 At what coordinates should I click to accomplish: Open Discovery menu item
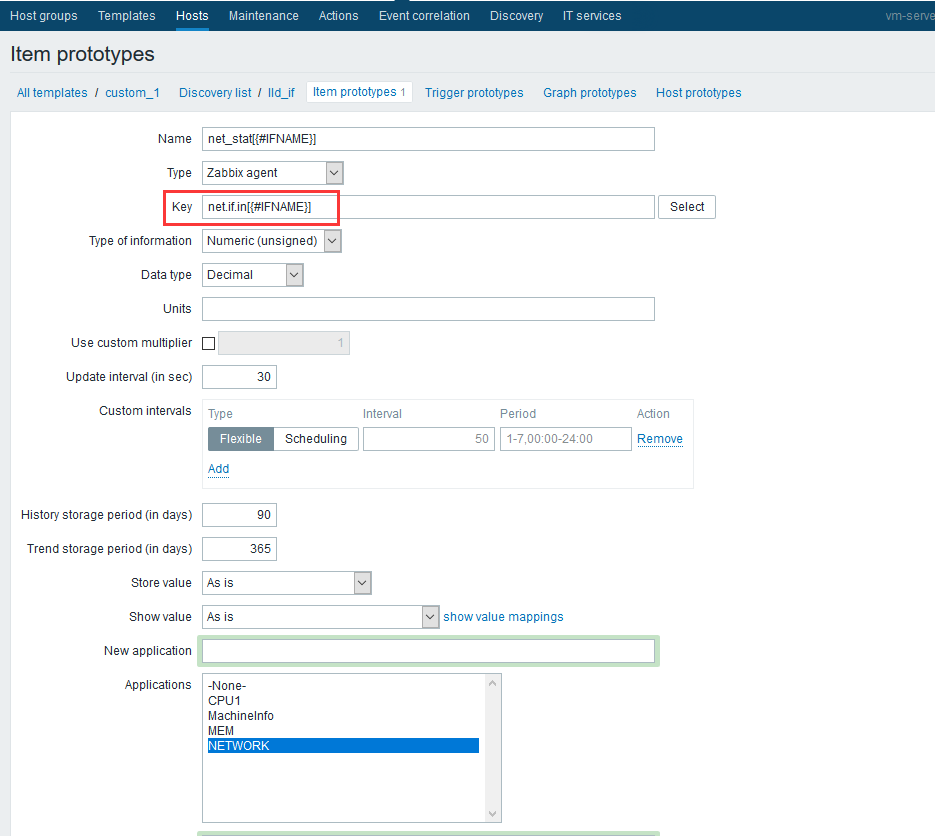coord(516,16)
